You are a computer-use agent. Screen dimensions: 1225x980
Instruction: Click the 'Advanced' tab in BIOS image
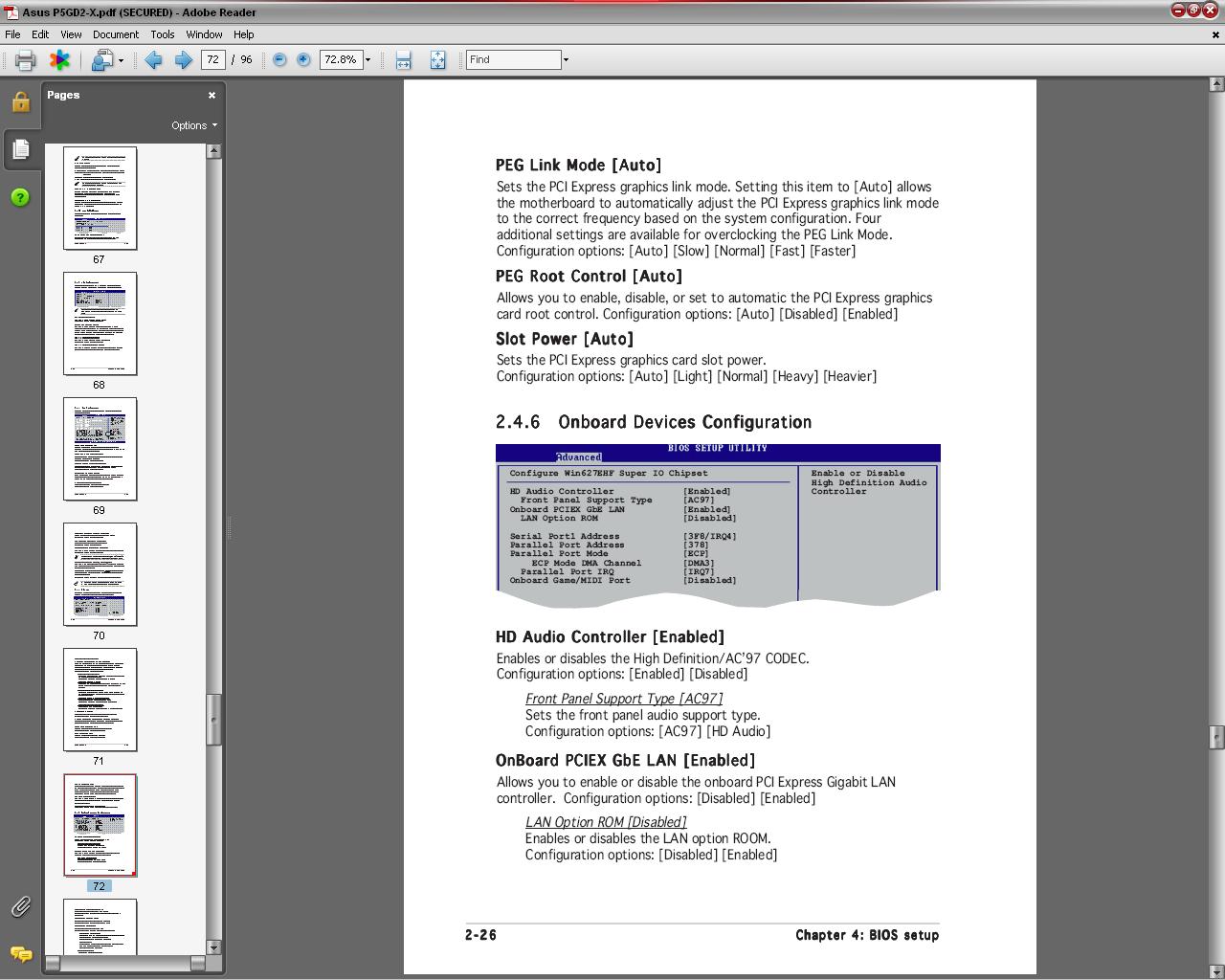click(579, 457)
